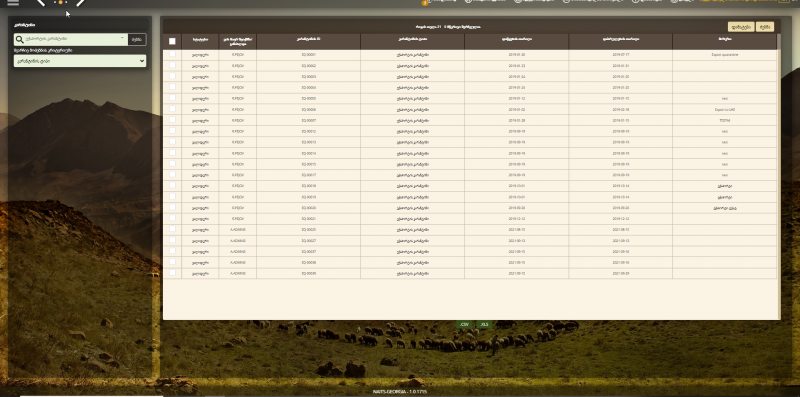The height and width of the screenshot is (397, 800).
Task: Click the EQ-00037 ID cell
Action: tap(309, 252)
